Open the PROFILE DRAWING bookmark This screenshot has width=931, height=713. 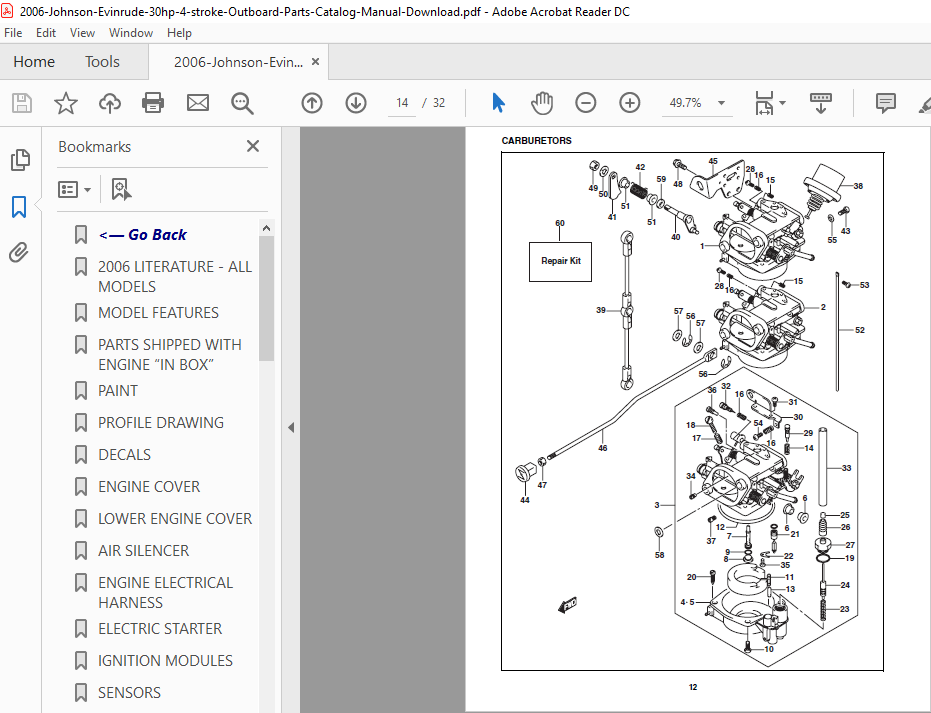click(161, 423)
